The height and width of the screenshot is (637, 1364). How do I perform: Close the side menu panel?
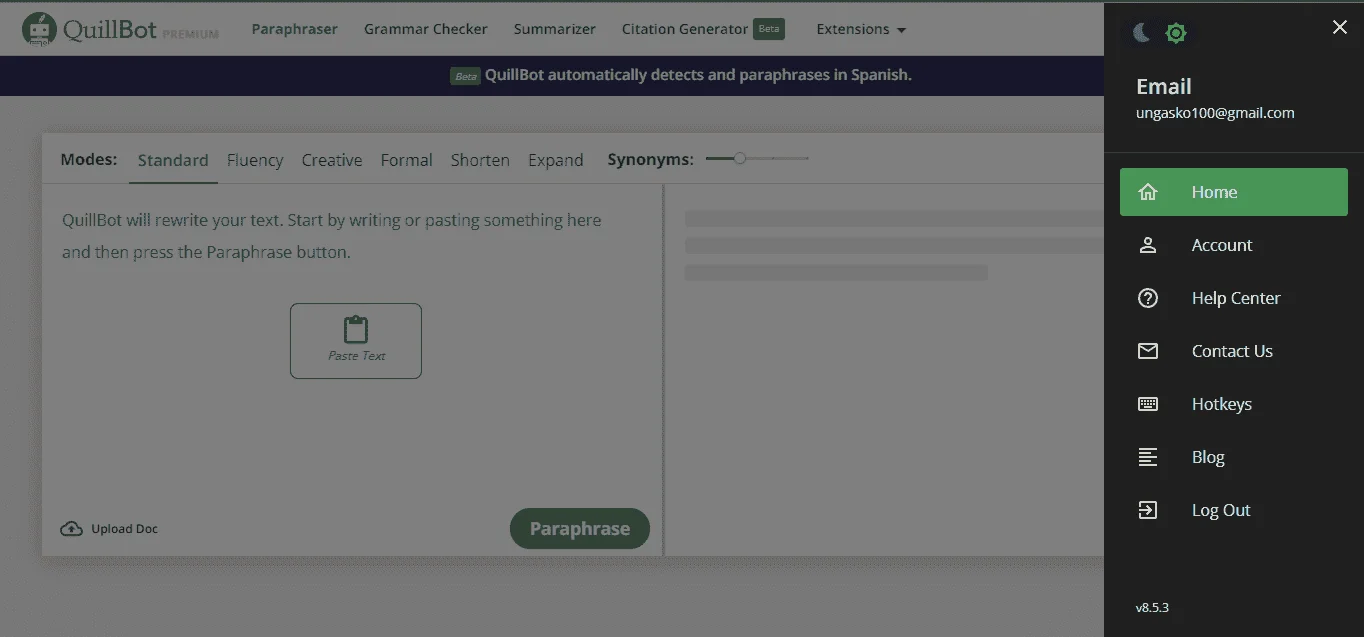1340,28
